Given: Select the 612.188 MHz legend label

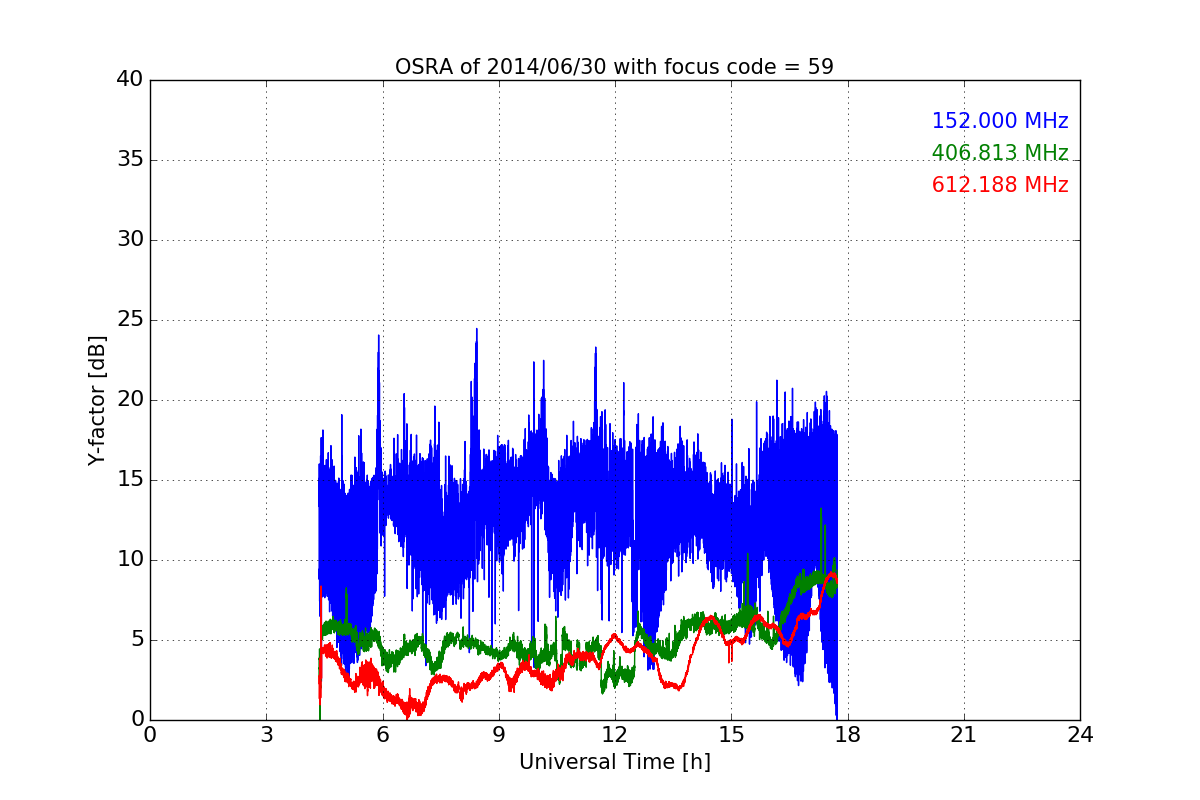Looking at the screenshot, I should 1000,185.
